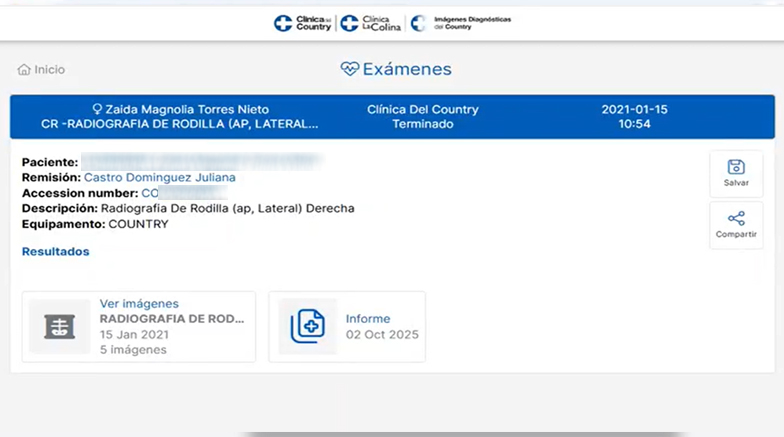Click the blurred Paciente name field
784x437 pixels.
coord(202,162)
